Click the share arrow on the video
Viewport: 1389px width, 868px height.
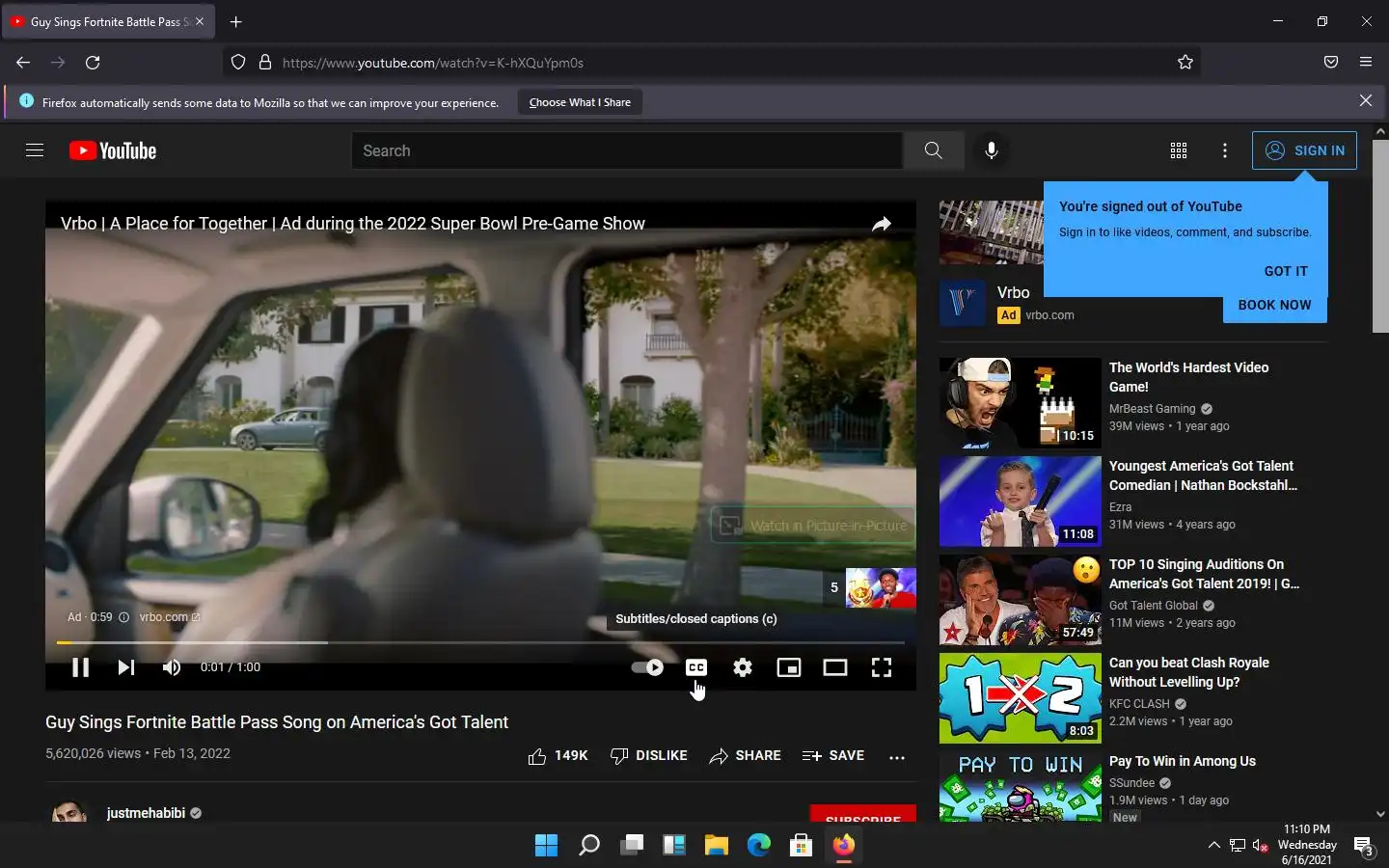pyautogui.click(x=882, y=224)
